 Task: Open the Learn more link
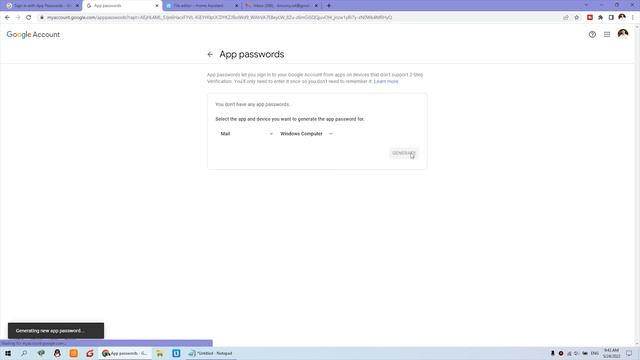tap(386, 81)
